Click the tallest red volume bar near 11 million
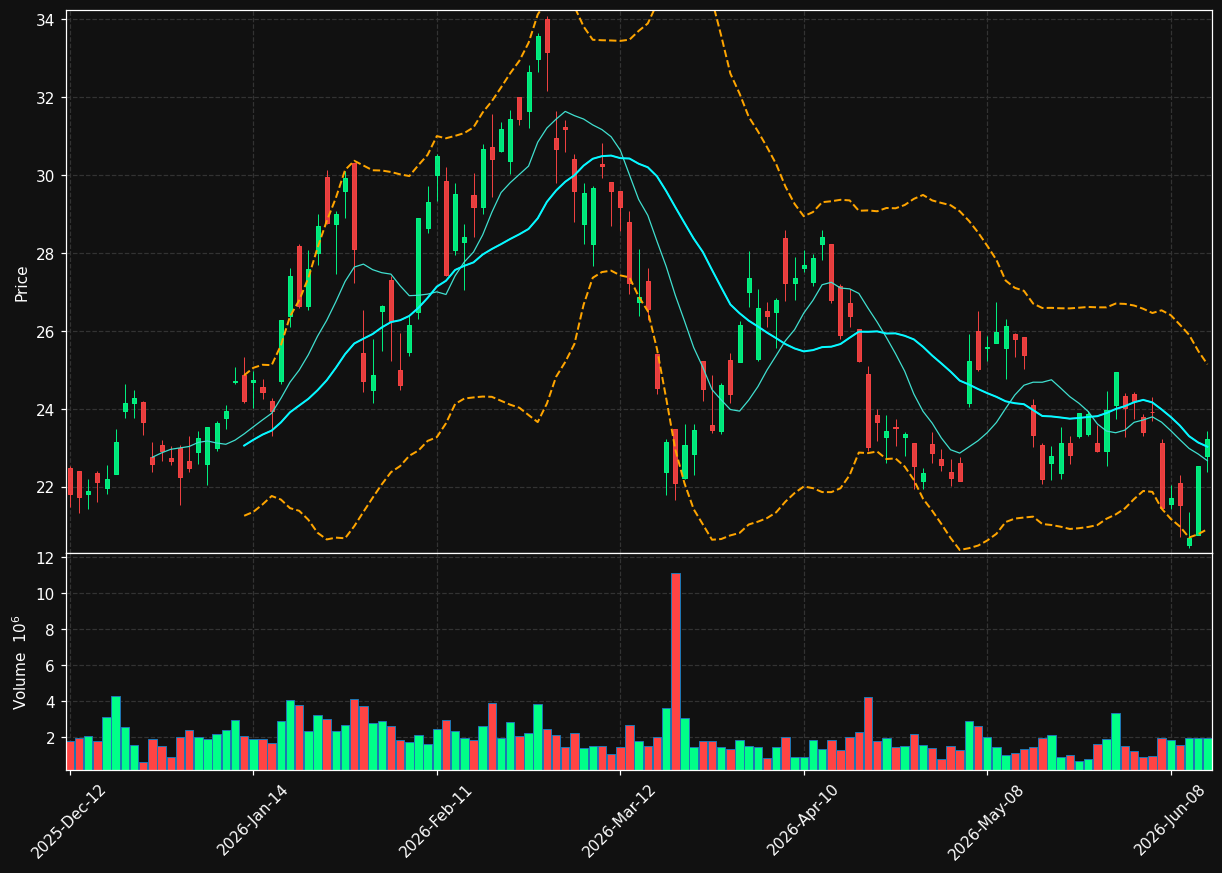This screenshot has width=1222, height=873. (676, 671)
